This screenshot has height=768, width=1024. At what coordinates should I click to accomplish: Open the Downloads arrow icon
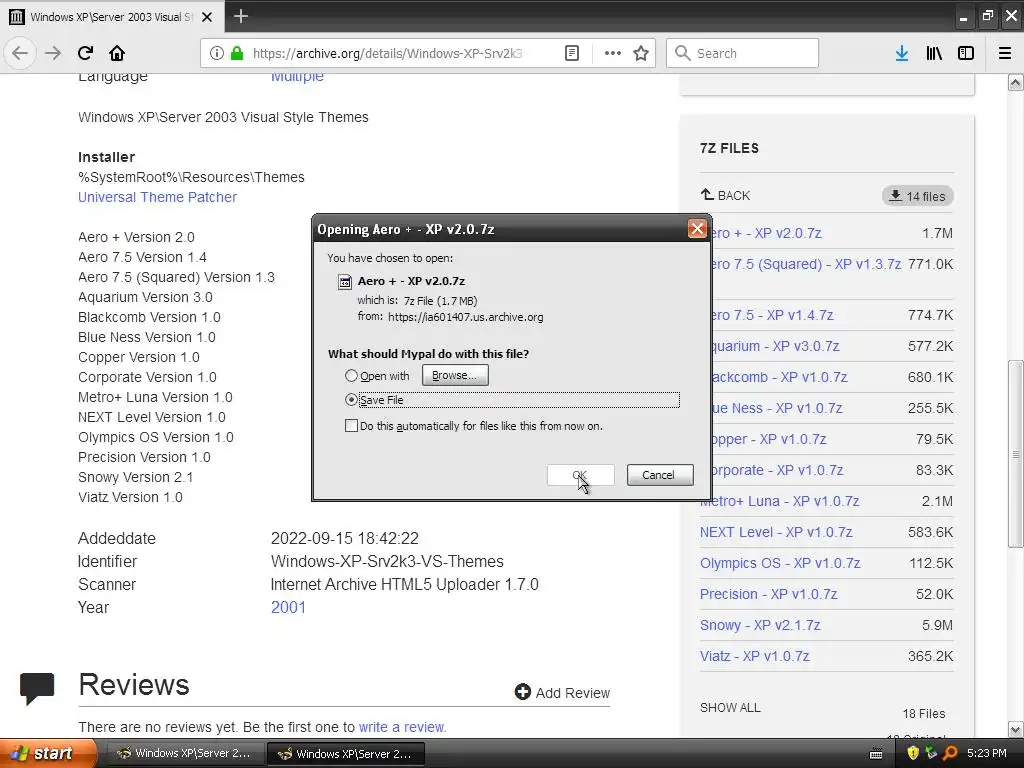[x=902, y=53]
